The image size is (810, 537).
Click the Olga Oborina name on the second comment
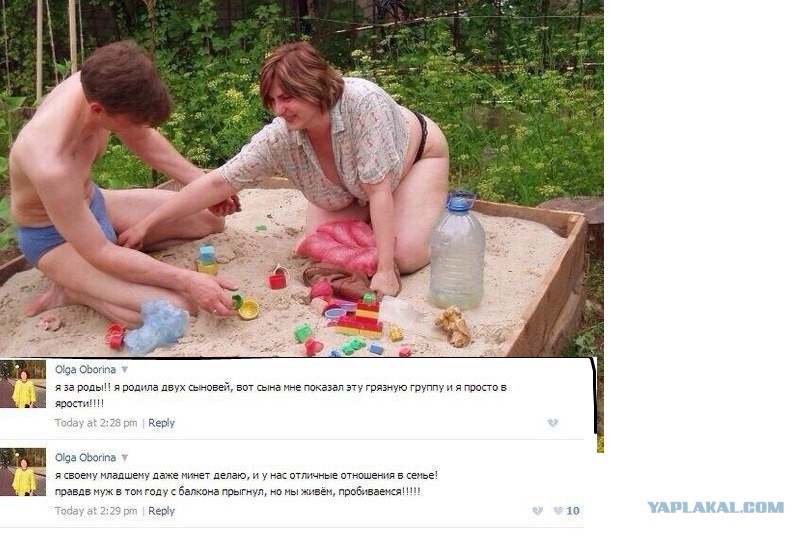[x=85, y=458]
